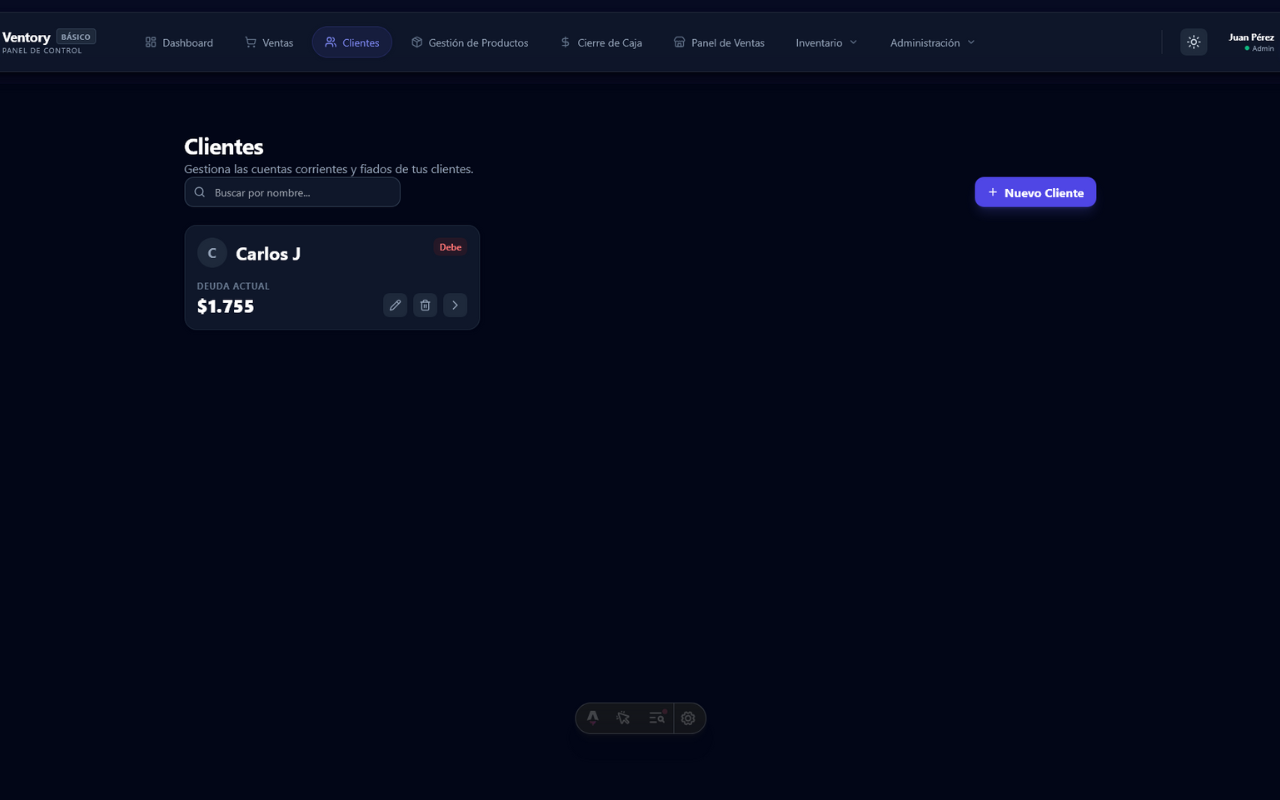
Task: Navigate to Gestión de Productos
Action: click(x=469, y=43)
